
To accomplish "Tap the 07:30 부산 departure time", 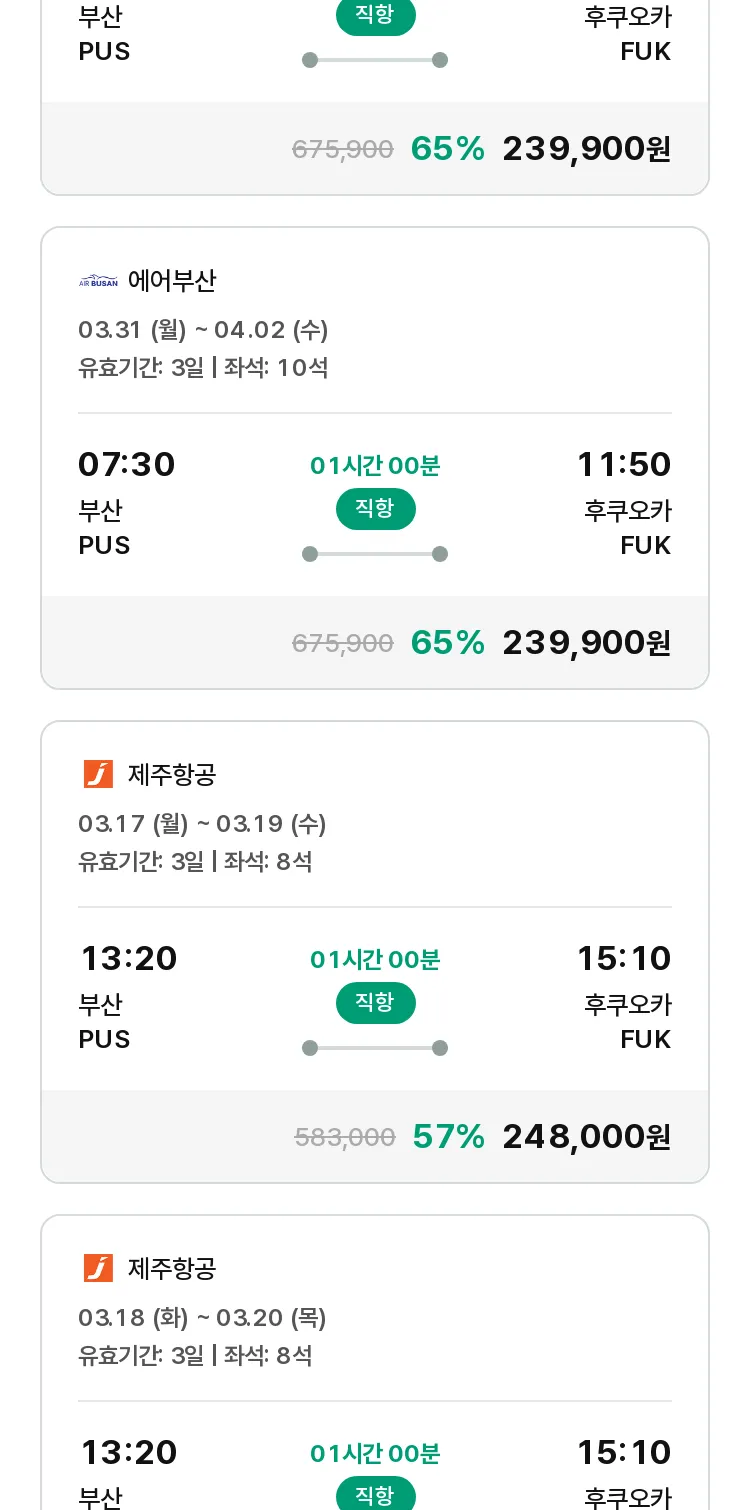I will click(127, 464).
